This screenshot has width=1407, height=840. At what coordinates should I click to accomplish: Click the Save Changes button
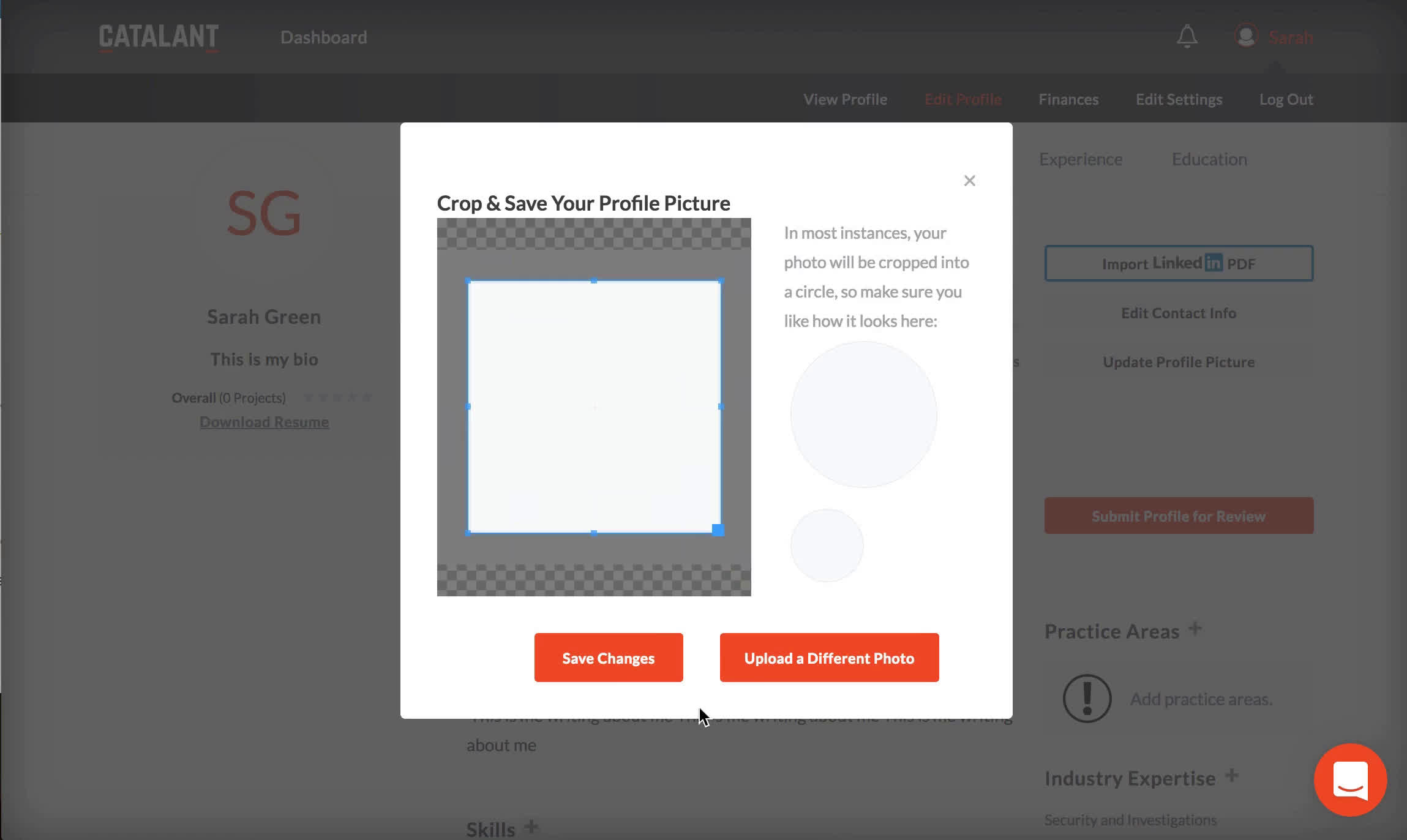(608, 658)
